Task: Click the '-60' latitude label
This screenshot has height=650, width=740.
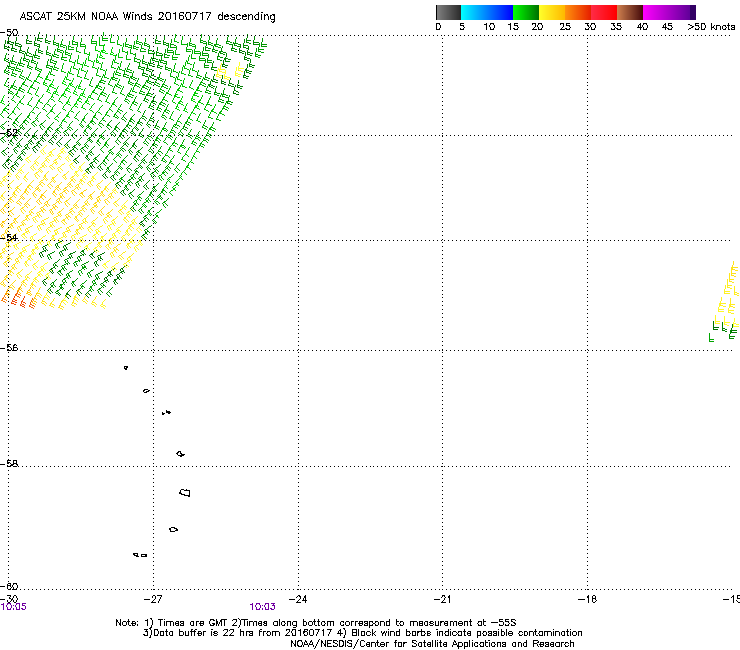Action: coord(9,586)
